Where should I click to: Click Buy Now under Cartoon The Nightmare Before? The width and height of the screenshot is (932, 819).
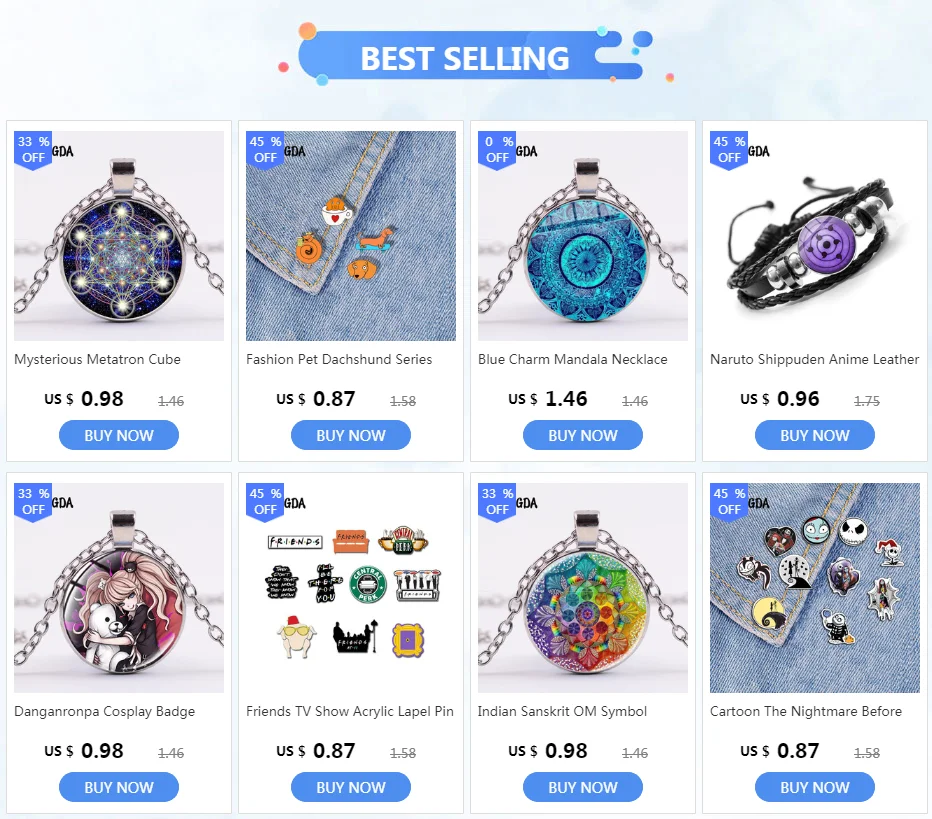tap(815, 787)
